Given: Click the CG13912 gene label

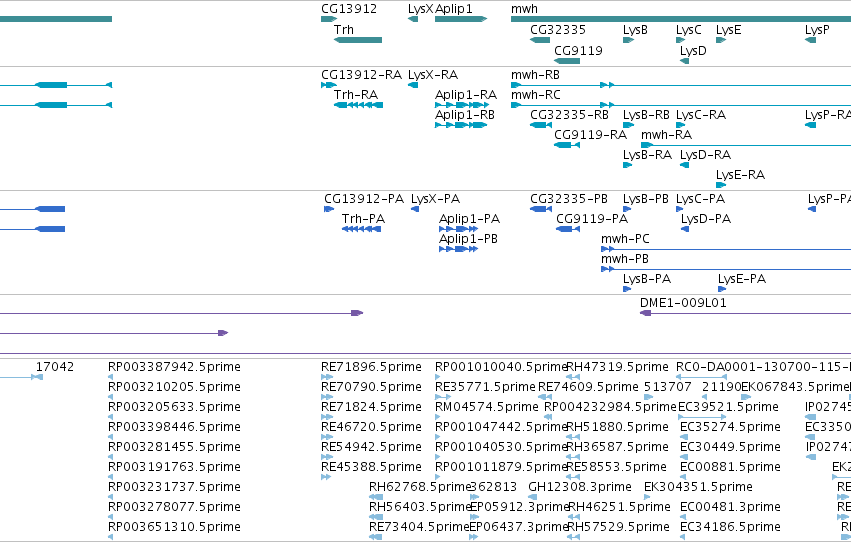Looking at the screenshot, I should pyautogui.click(x=349, y=9).
